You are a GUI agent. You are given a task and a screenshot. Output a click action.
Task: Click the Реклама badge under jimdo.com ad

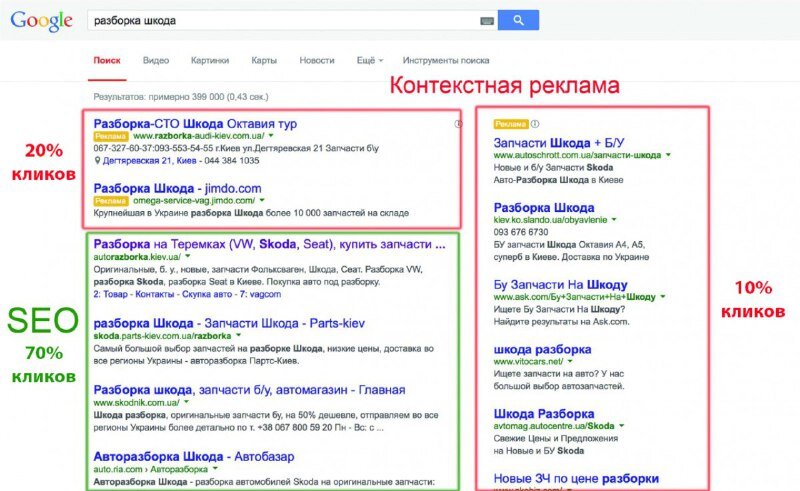click(110, 201)
